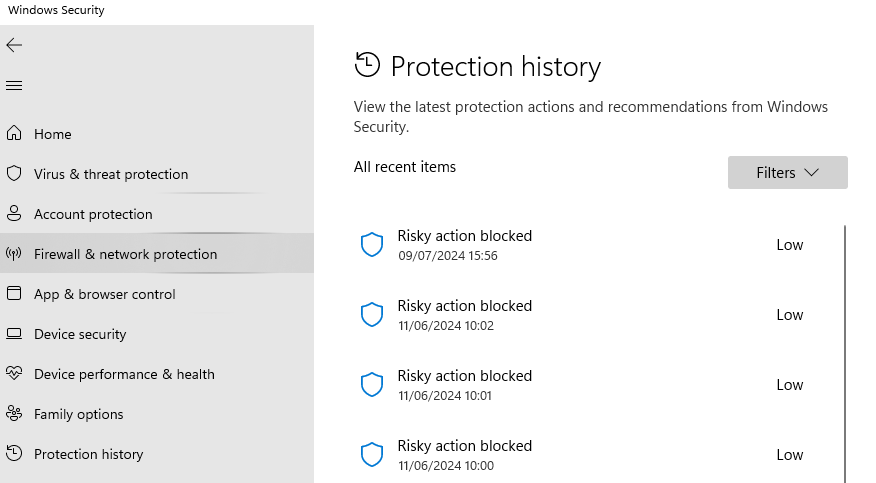Screen dimensions: 876x483
Task: Click the Device performance & health heart icon
Action: (14, 374)
